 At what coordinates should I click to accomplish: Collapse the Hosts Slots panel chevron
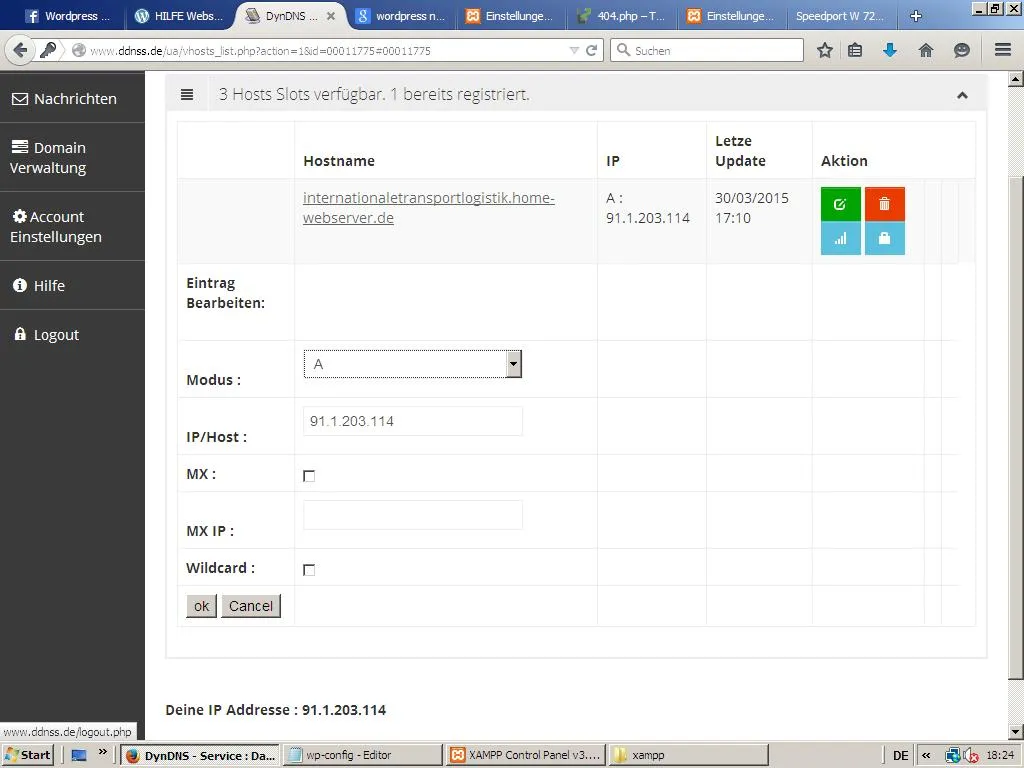click(962, 95)
